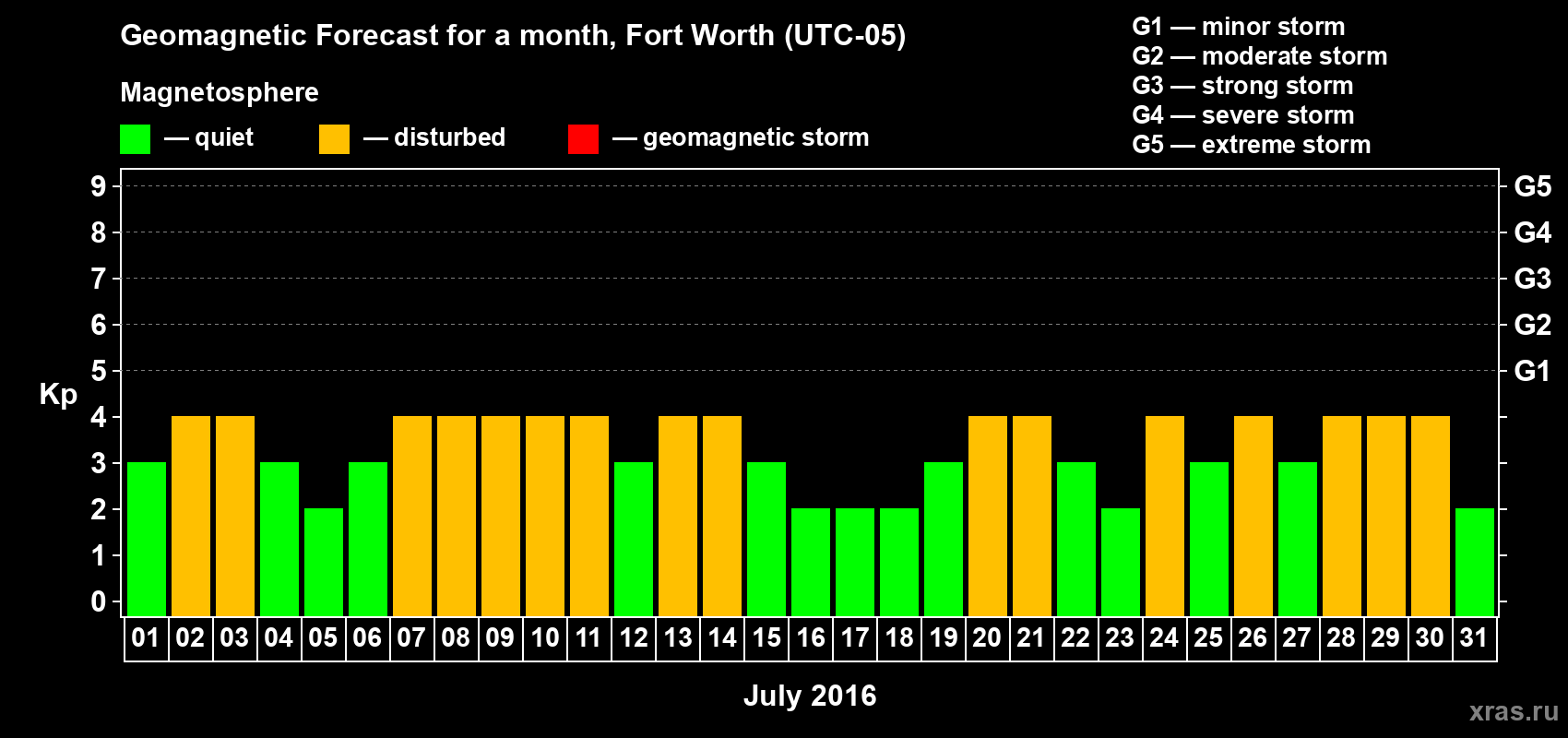
Task: Click the green bar for day 31
Action: tap(1475, 563)
